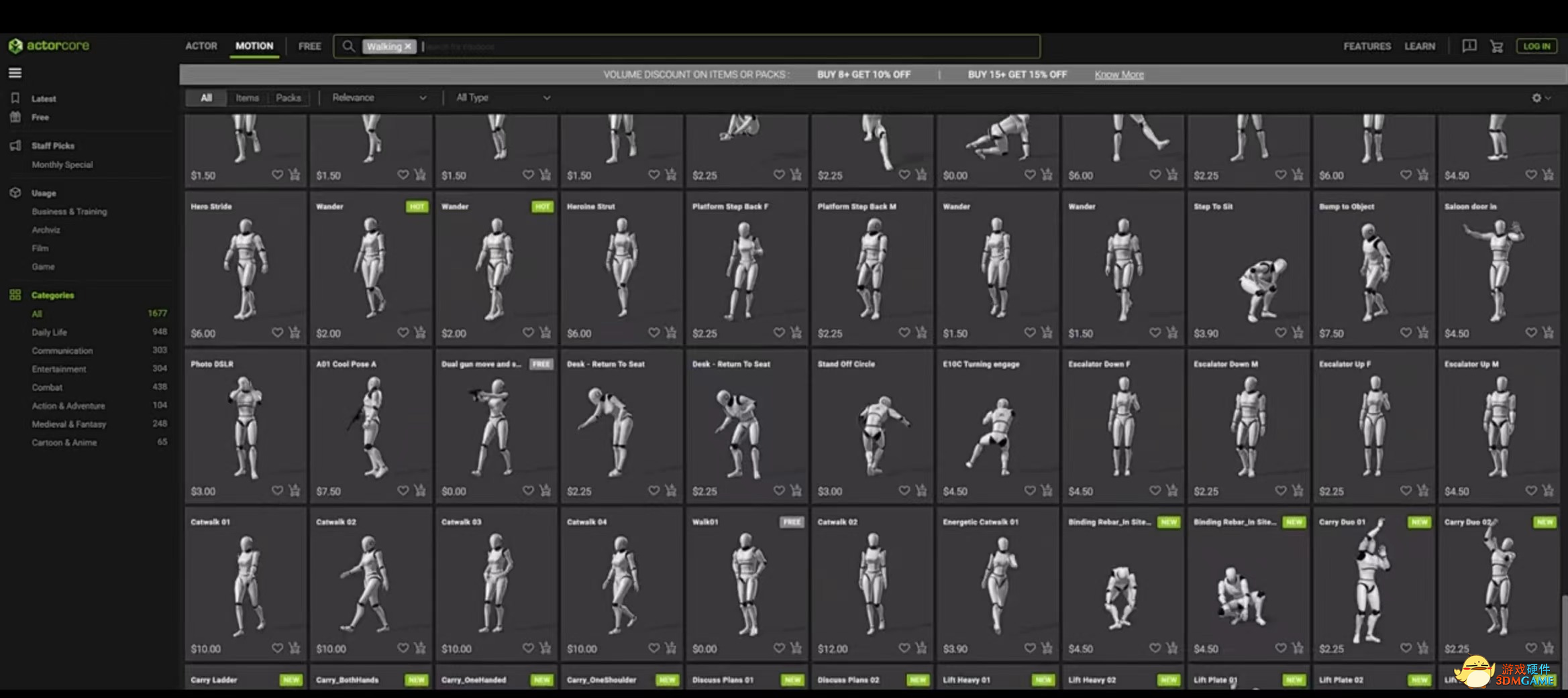Image resolution: width=1568 pixels, height=698 pixels.
Task: Click the LOG IN button
Action: pyautogui.click(x=1536, y=46)
